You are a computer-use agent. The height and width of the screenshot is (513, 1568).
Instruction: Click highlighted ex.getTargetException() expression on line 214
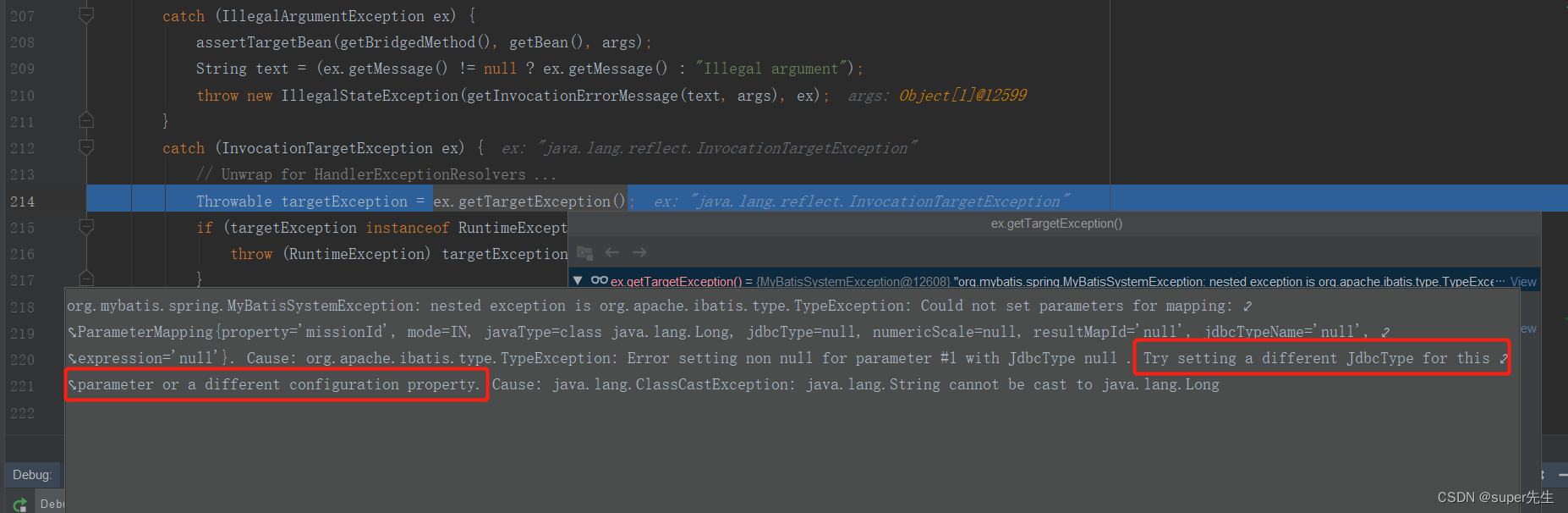point(529,201)
